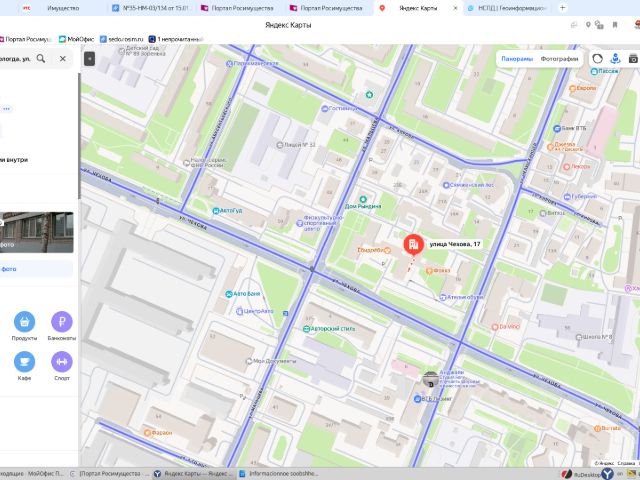
Task: Open the Informacionnoe soobshhe taskbar item
Action: point(278,473)
